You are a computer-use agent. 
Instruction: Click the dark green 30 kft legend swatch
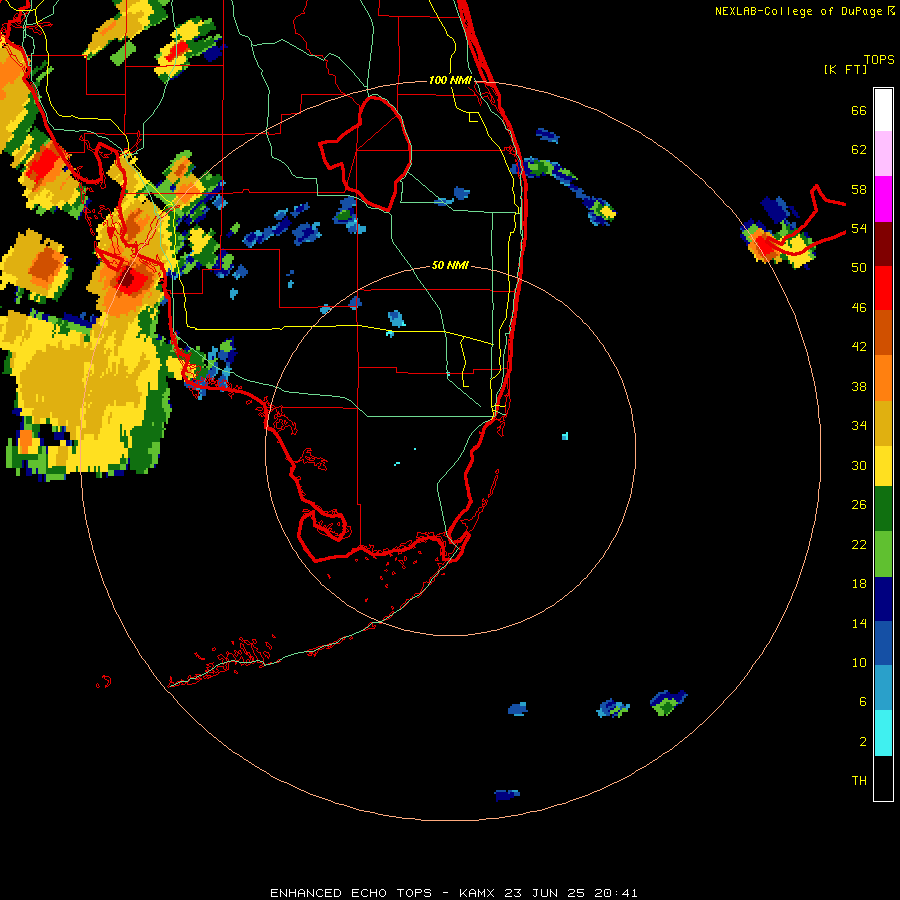(x=883, y=509)
